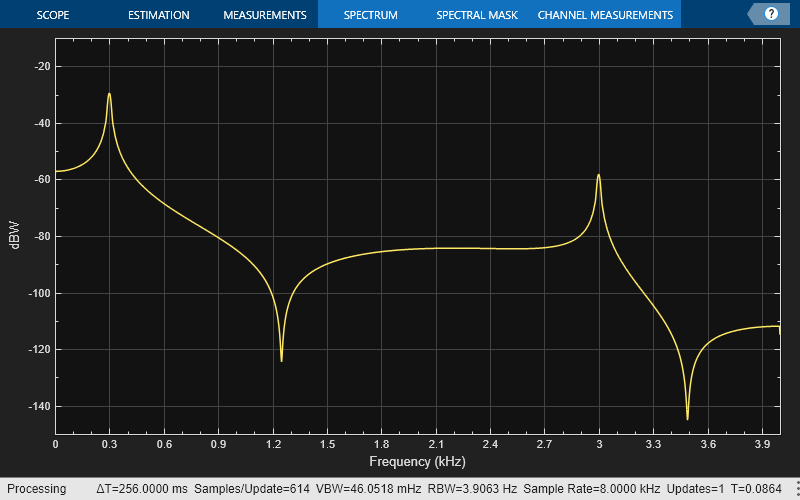Click the spectrum notch near 1.25 kHz
The width and height of the screenshot is (800, 500).
[x=281, y=359]
